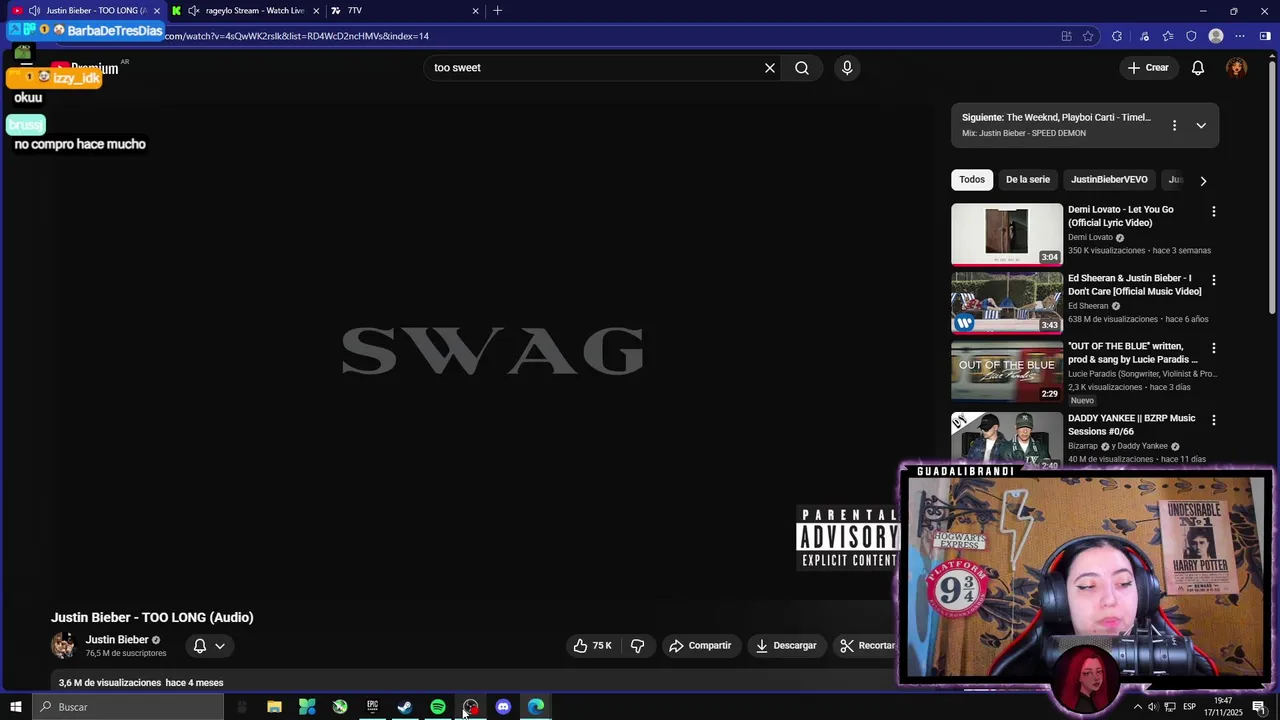Open the Windows notification center icon
1280x720 pixels.
(x=1259, y=707)
